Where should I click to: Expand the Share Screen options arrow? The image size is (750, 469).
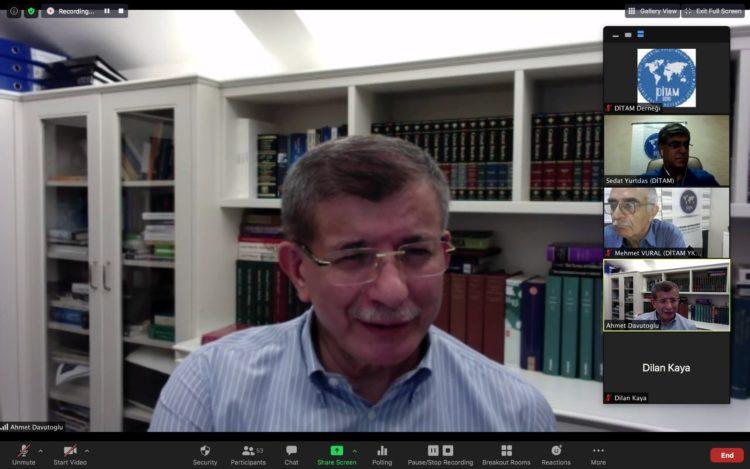pos(354,450)
